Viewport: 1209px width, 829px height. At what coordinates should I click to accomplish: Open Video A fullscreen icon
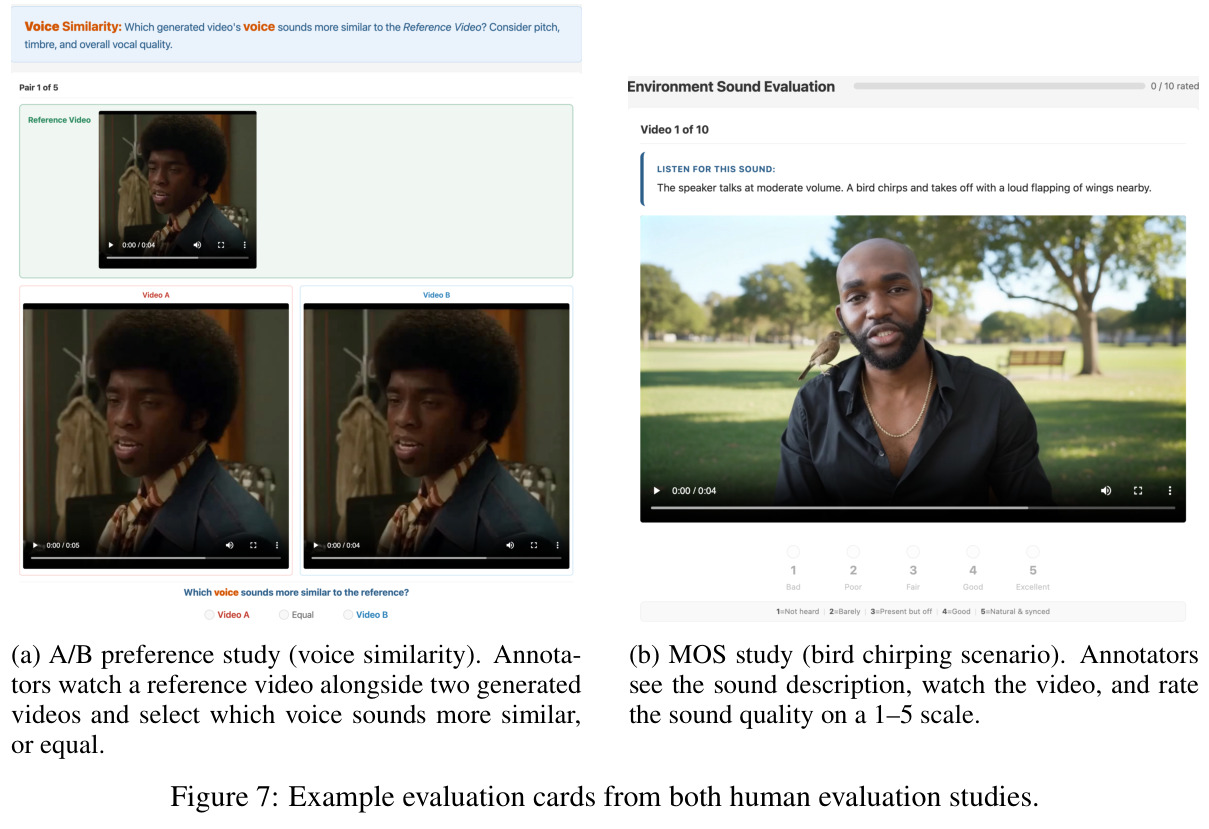coord(253,545)
